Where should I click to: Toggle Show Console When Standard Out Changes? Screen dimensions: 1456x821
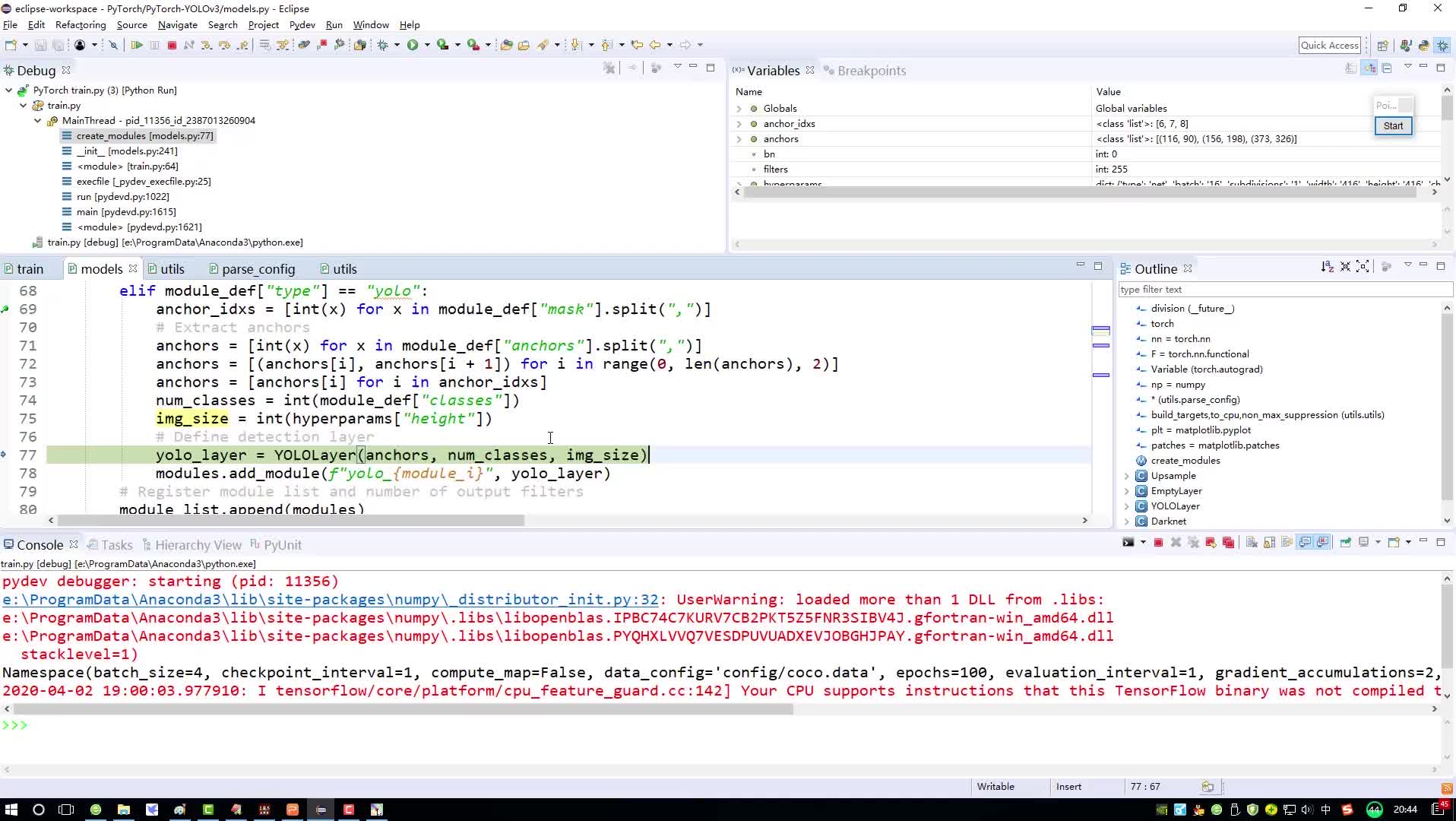(x=1305, y=543)
